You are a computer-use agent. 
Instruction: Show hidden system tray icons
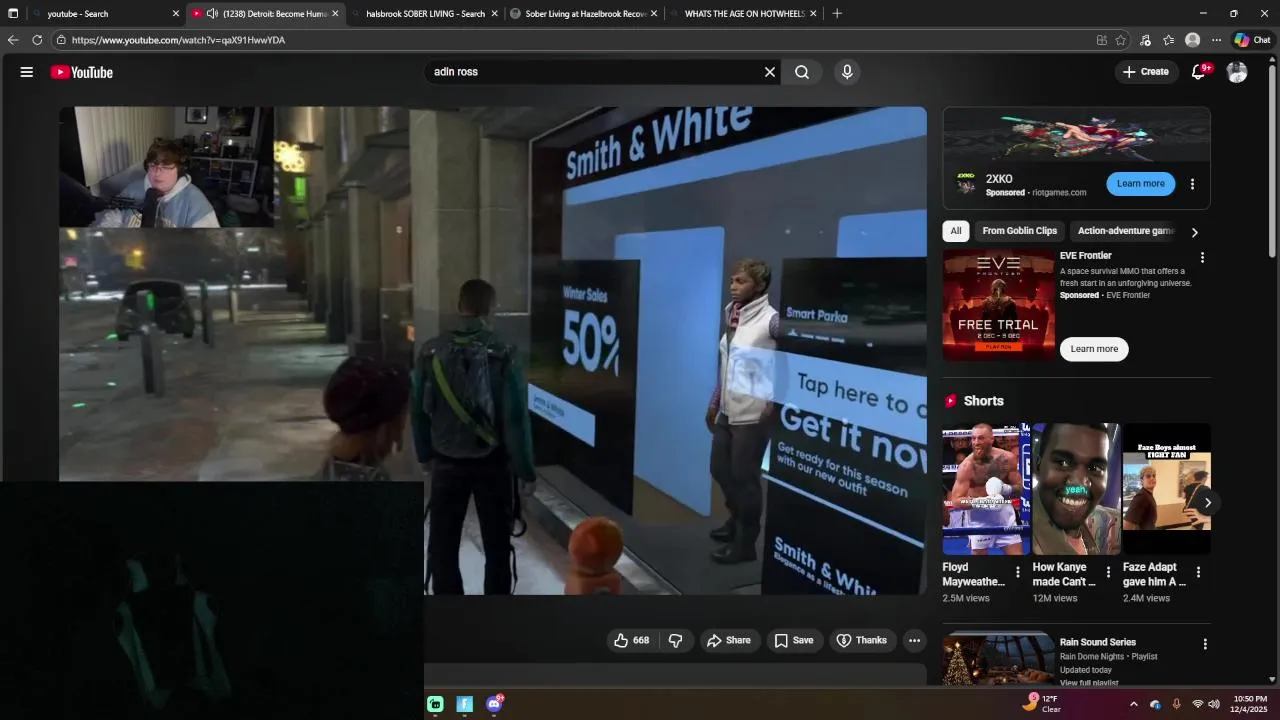1133,704
